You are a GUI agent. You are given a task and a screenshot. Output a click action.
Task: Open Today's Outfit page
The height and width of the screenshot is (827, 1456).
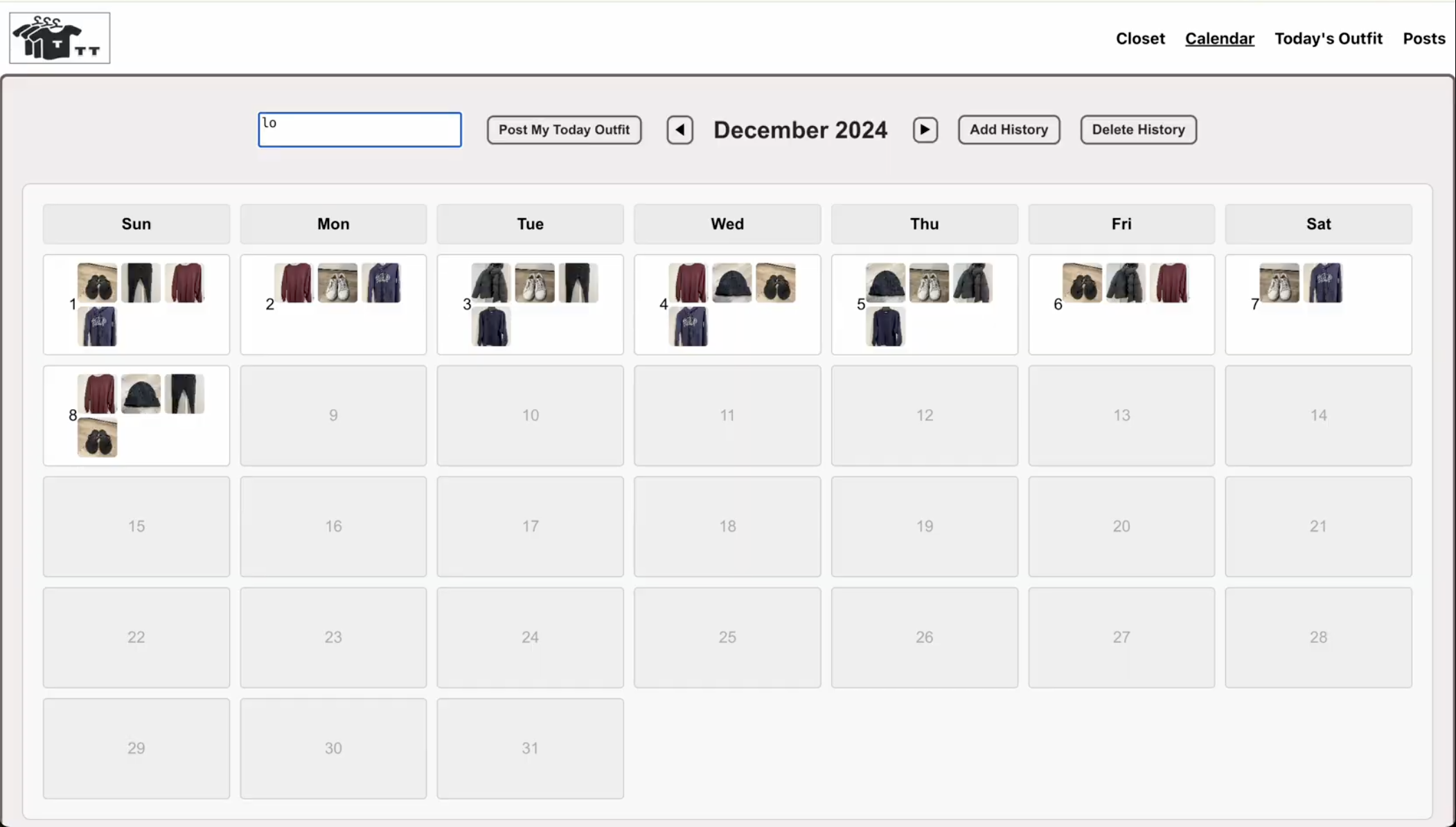pos(1328,39)
